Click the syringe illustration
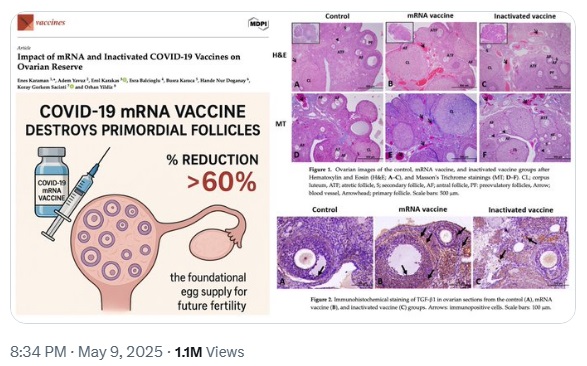Image resolution: width=587 pixels, height=366 pixels. (77, 193)
